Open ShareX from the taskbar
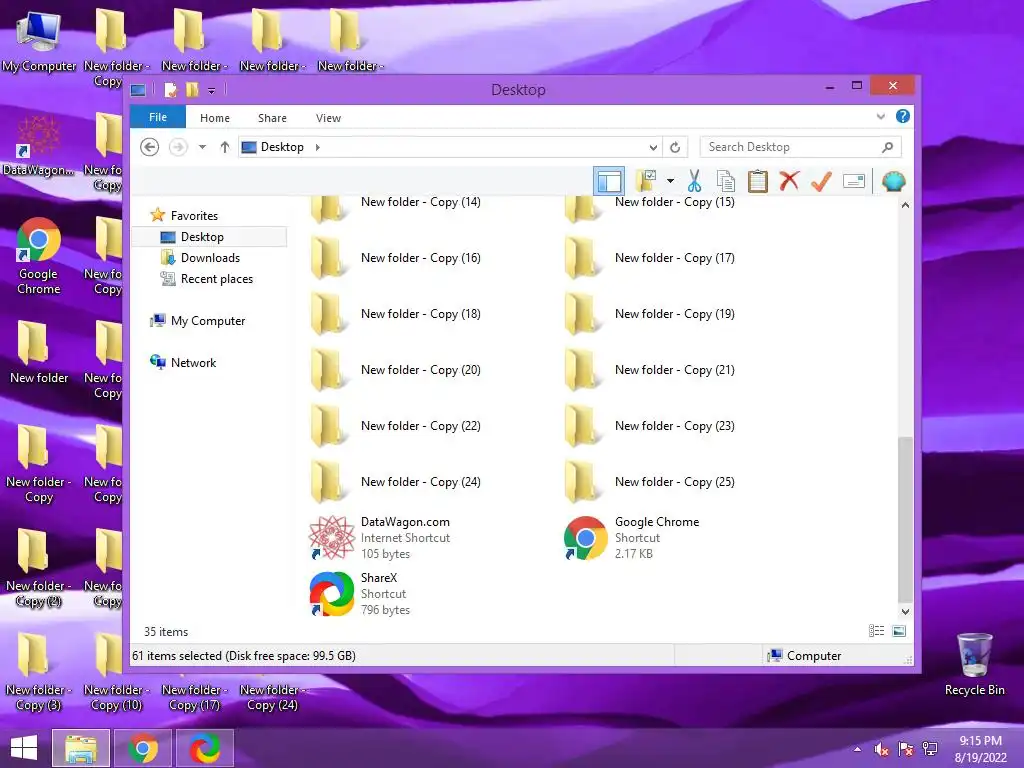 [x=204, y=748]
